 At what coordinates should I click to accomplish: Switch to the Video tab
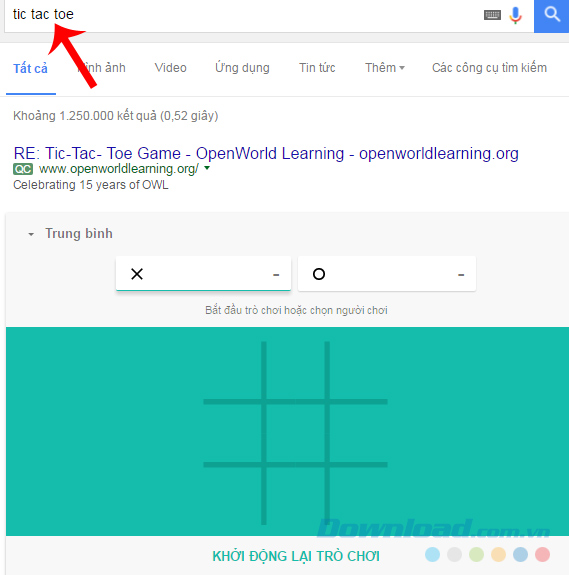[x=170, y=68]
